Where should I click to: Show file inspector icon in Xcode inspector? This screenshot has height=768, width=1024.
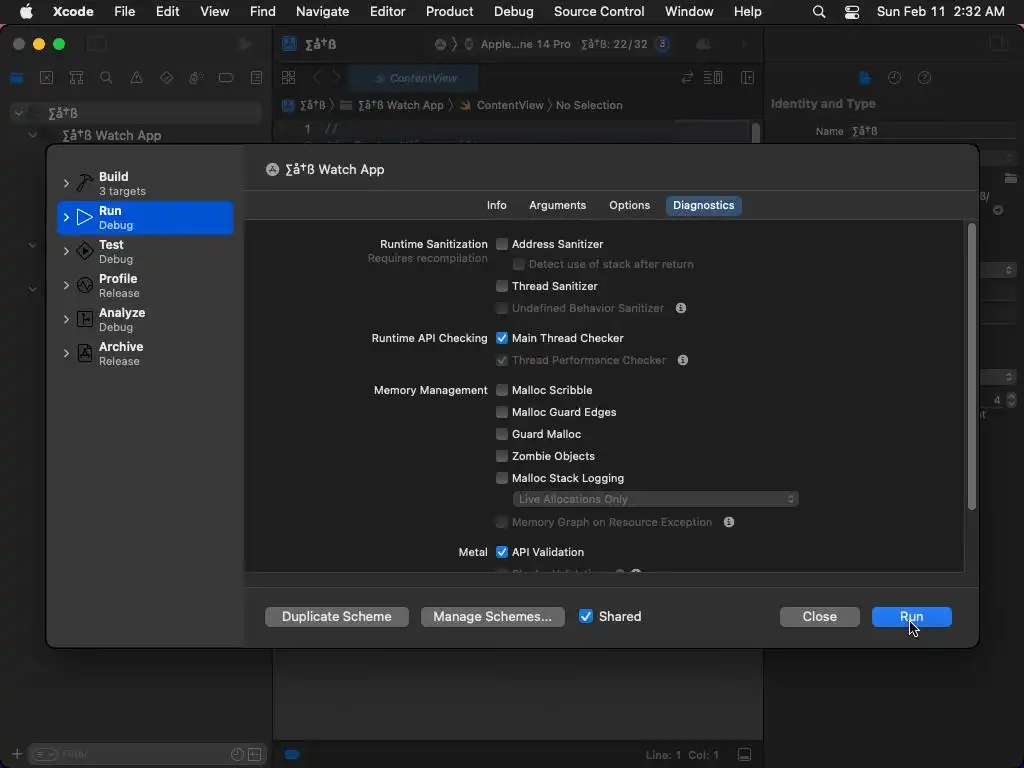865,78
